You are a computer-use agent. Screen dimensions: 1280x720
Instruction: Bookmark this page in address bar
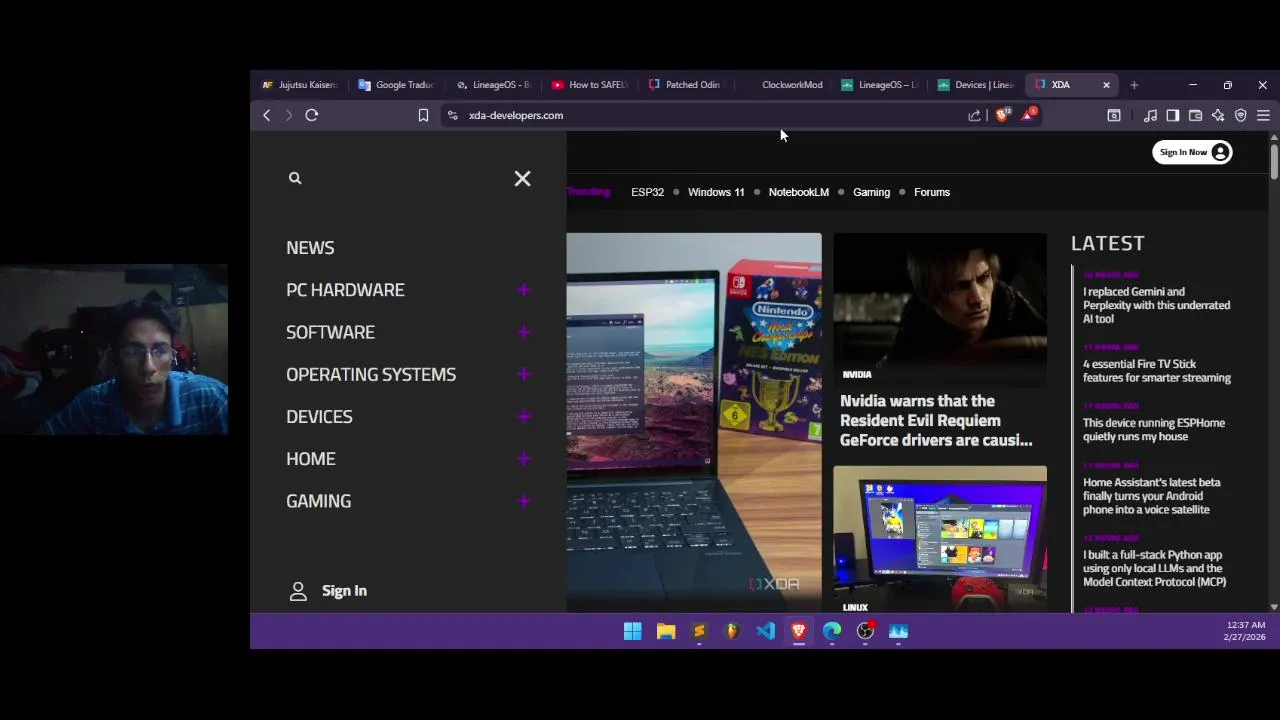pyautogui.click(x=423, y=115)
